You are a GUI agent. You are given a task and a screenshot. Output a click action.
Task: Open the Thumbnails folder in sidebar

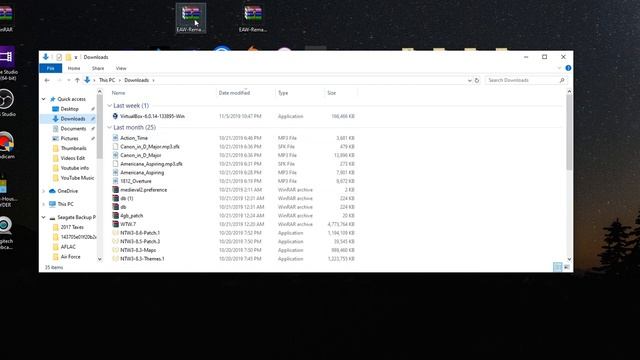(x=73, y=148)
